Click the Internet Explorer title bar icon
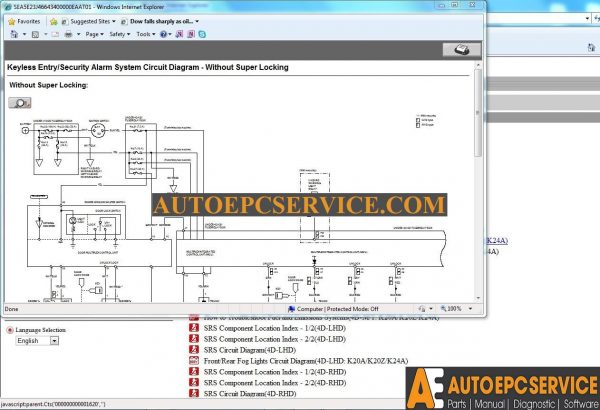The width and height of the screenshot is (600, 410). (x=8, y=7)
